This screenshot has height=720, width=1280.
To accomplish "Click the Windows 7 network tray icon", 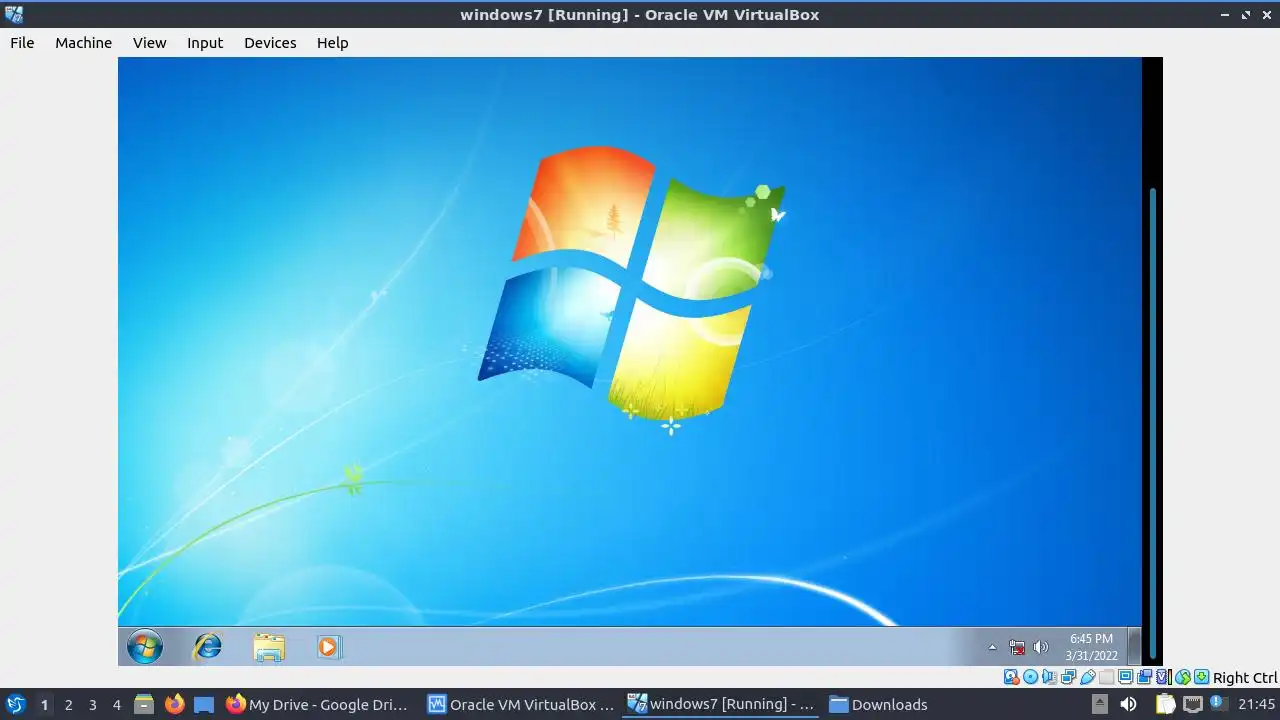I will coord(1017,647).
